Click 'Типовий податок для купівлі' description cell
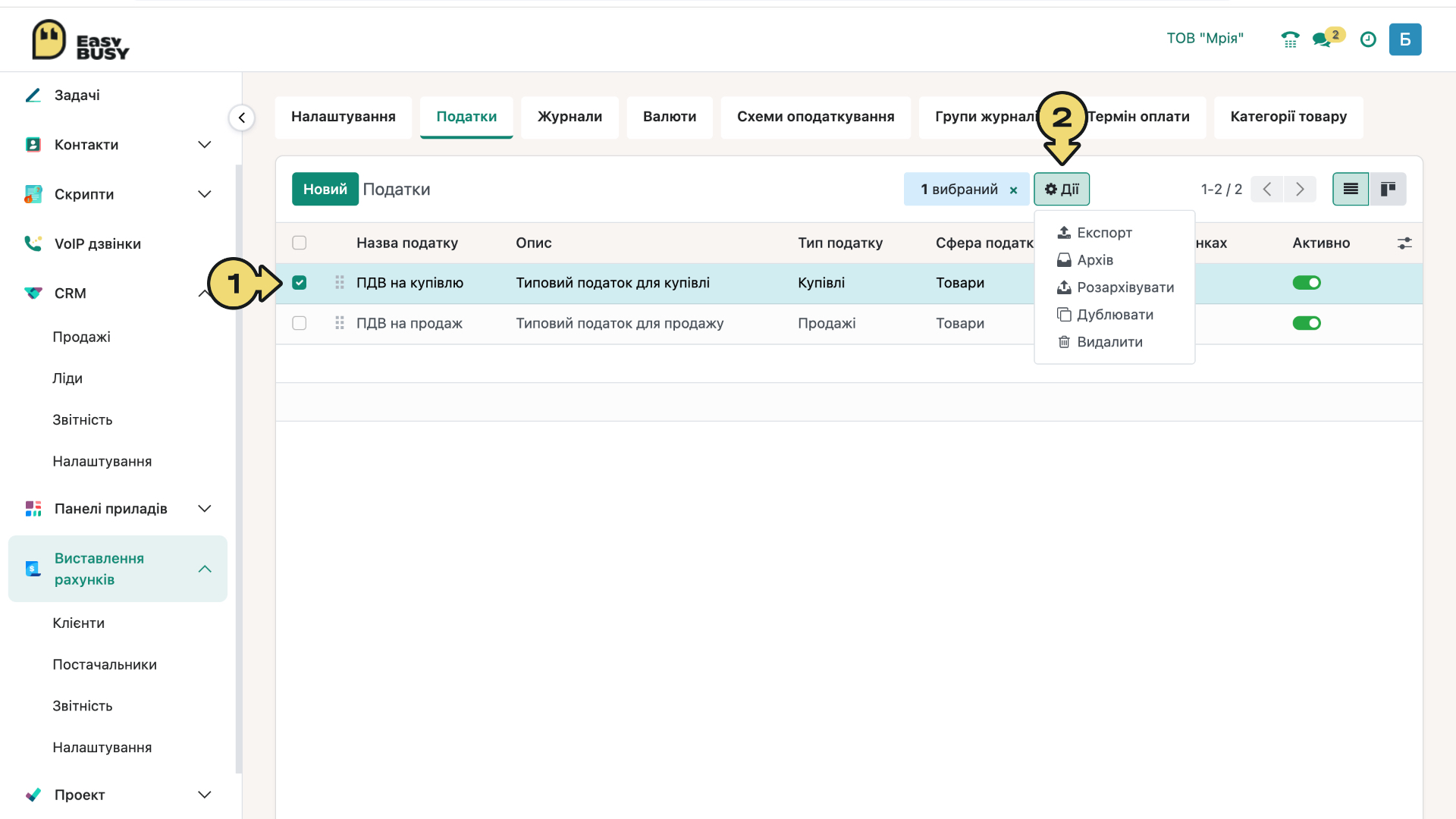 [613, 283]
